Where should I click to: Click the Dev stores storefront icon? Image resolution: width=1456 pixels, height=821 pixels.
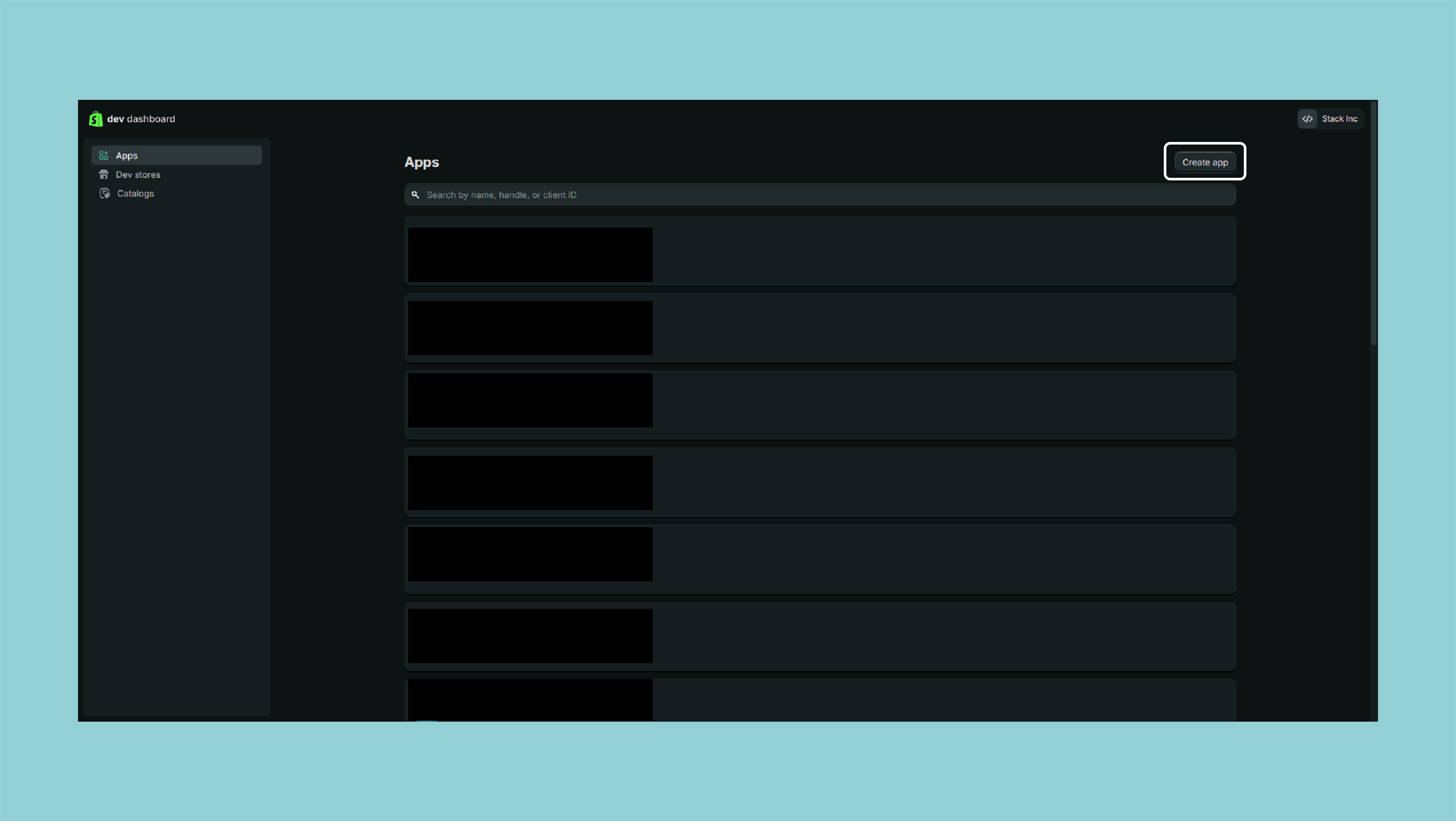click(x=103, y=175)
